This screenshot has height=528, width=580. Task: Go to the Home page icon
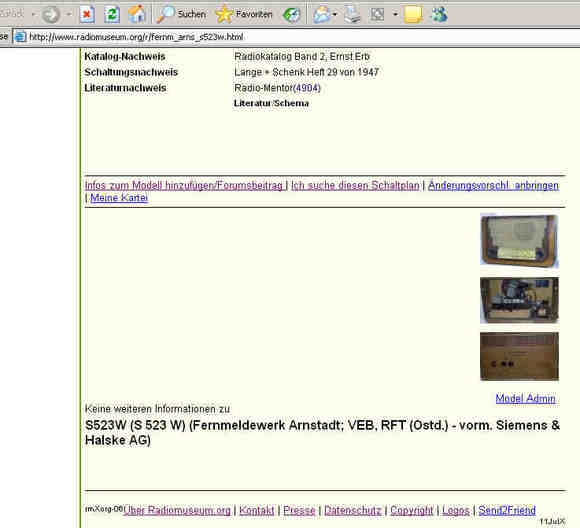(x=137, y=15)
